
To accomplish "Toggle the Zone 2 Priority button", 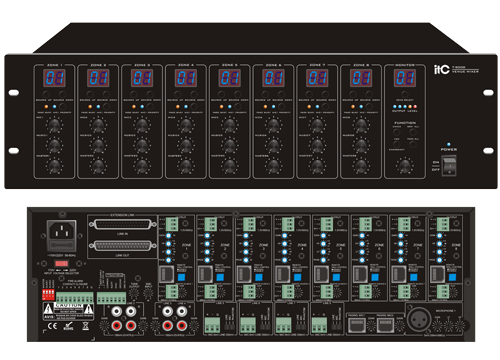I will click(x=107, y=107).
